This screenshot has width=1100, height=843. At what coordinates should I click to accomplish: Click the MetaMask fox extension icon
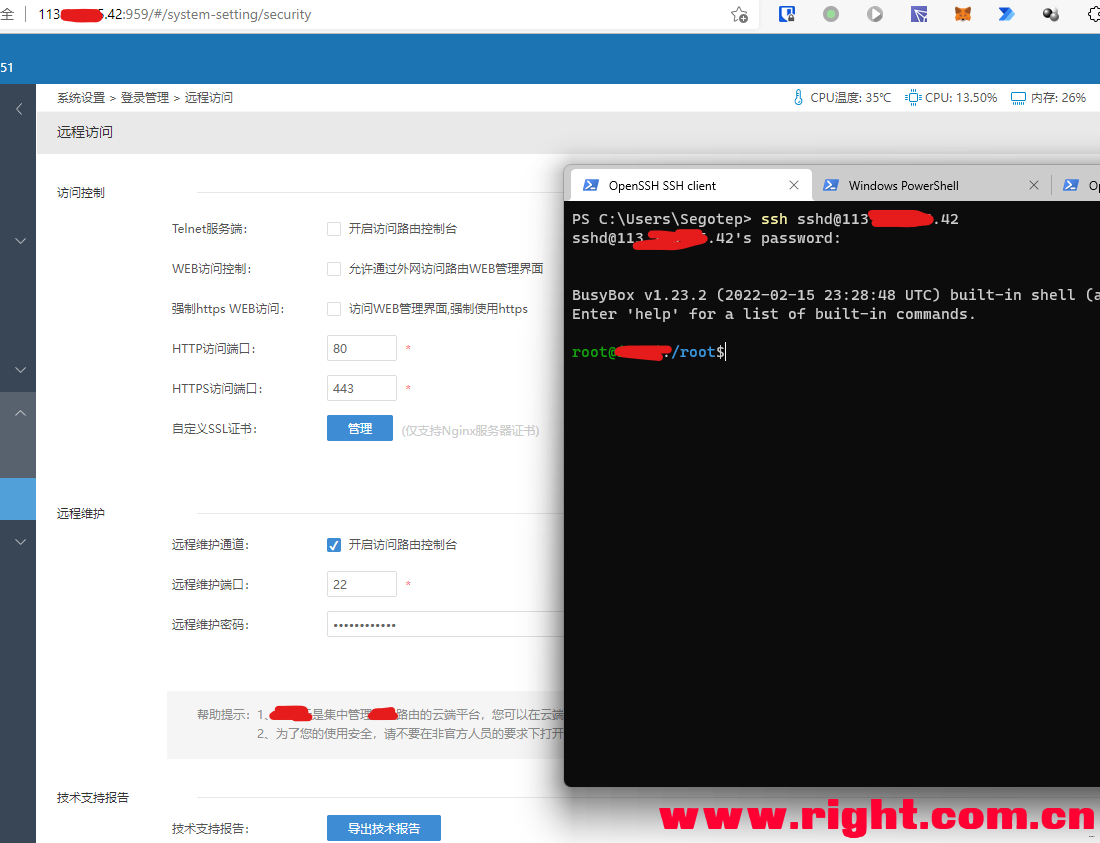(962, 14)
